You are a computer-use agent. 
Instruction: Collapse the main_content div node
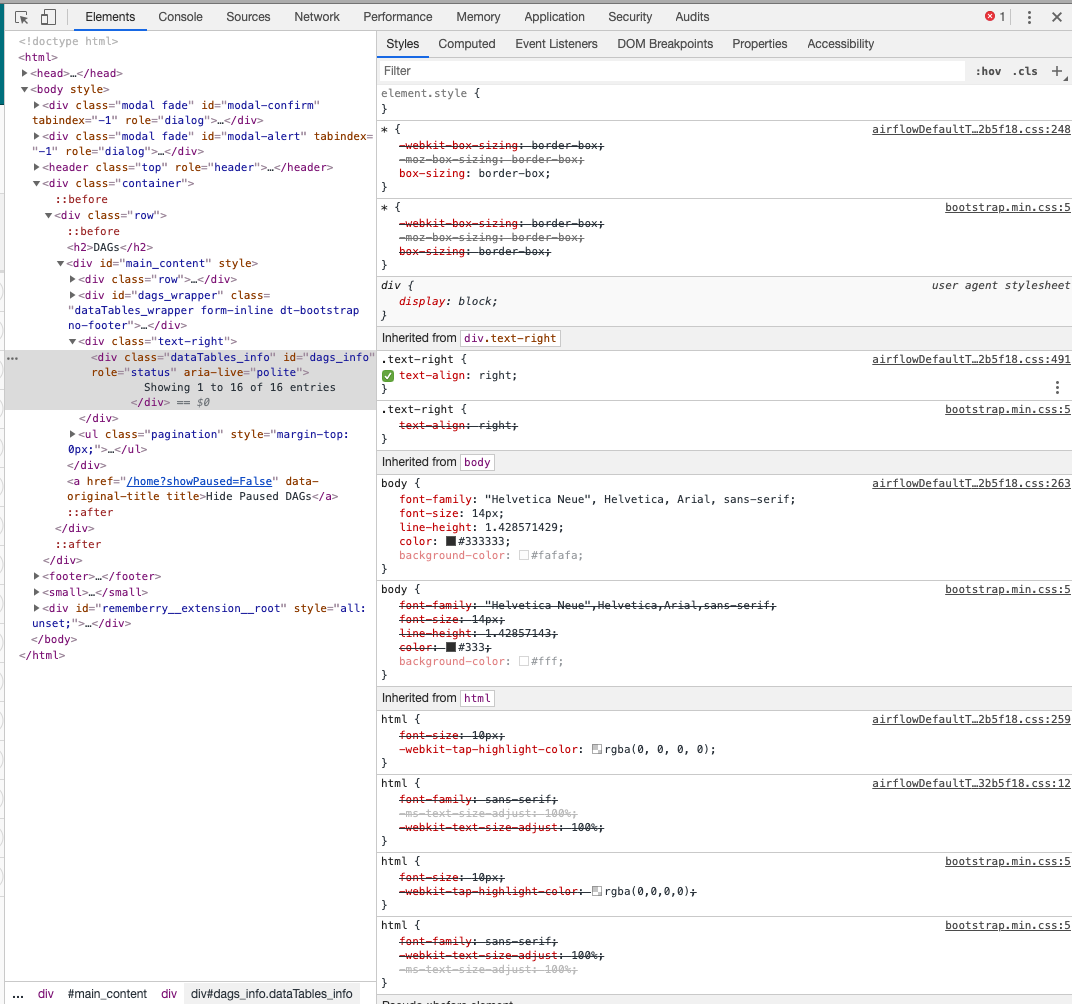point(60,263)
